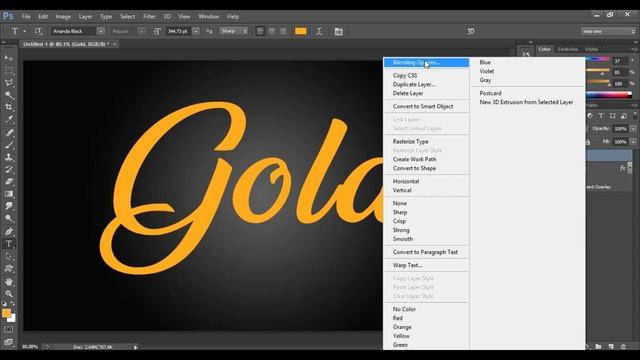This screenshot has width=640, height=360.
Task: Change the screen mode
Action: click(x=9, y=342)
